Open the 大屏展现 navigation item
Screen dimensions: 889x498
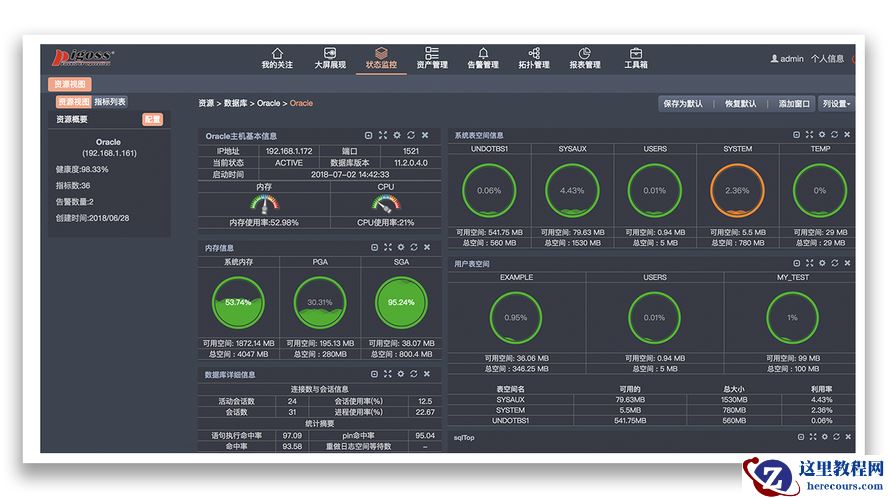coord(330,58)
